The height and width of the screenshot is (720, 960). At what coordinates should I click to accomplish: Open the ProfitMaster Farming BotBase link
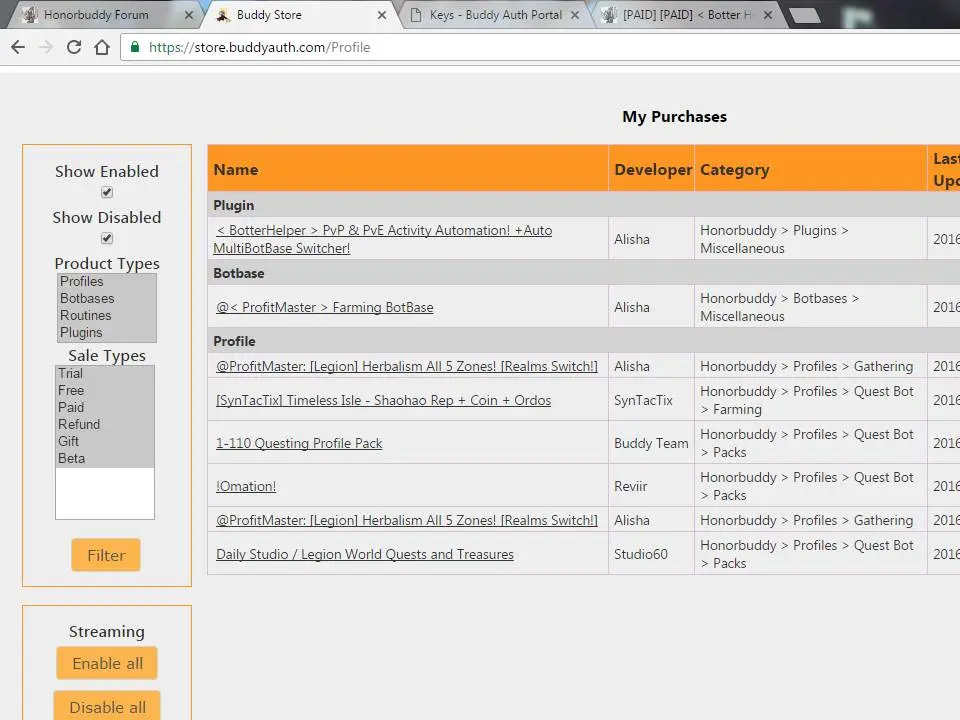[324, 307]
